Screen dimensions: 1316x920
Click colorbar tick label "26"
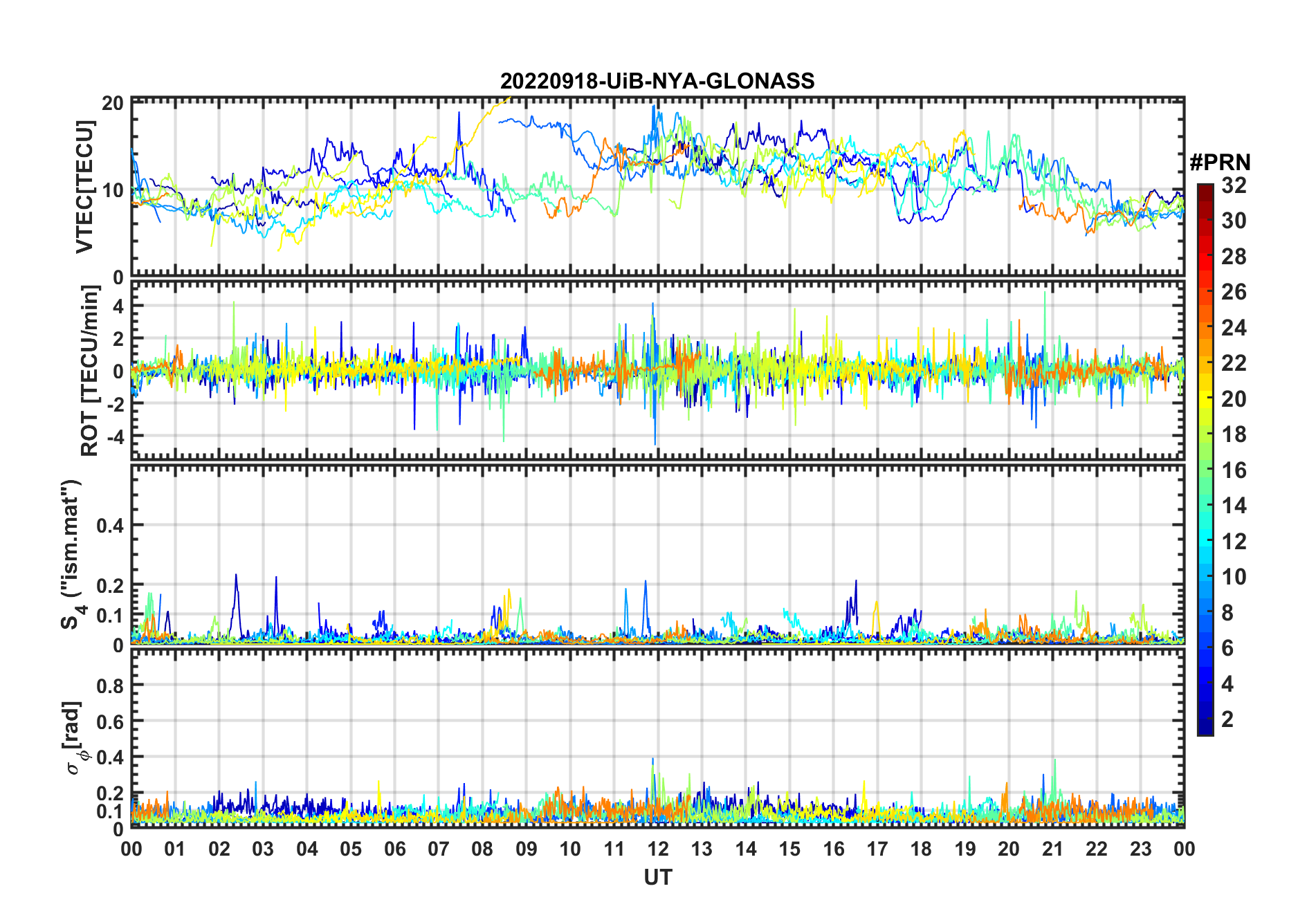point(1234,292)
